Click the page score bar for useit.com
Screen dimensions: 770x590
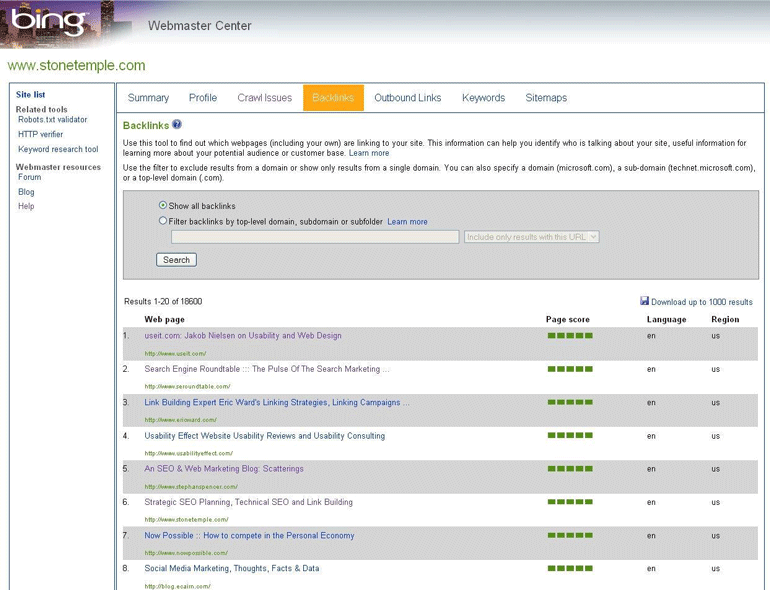pyautogui.click(x=570, y=336)
